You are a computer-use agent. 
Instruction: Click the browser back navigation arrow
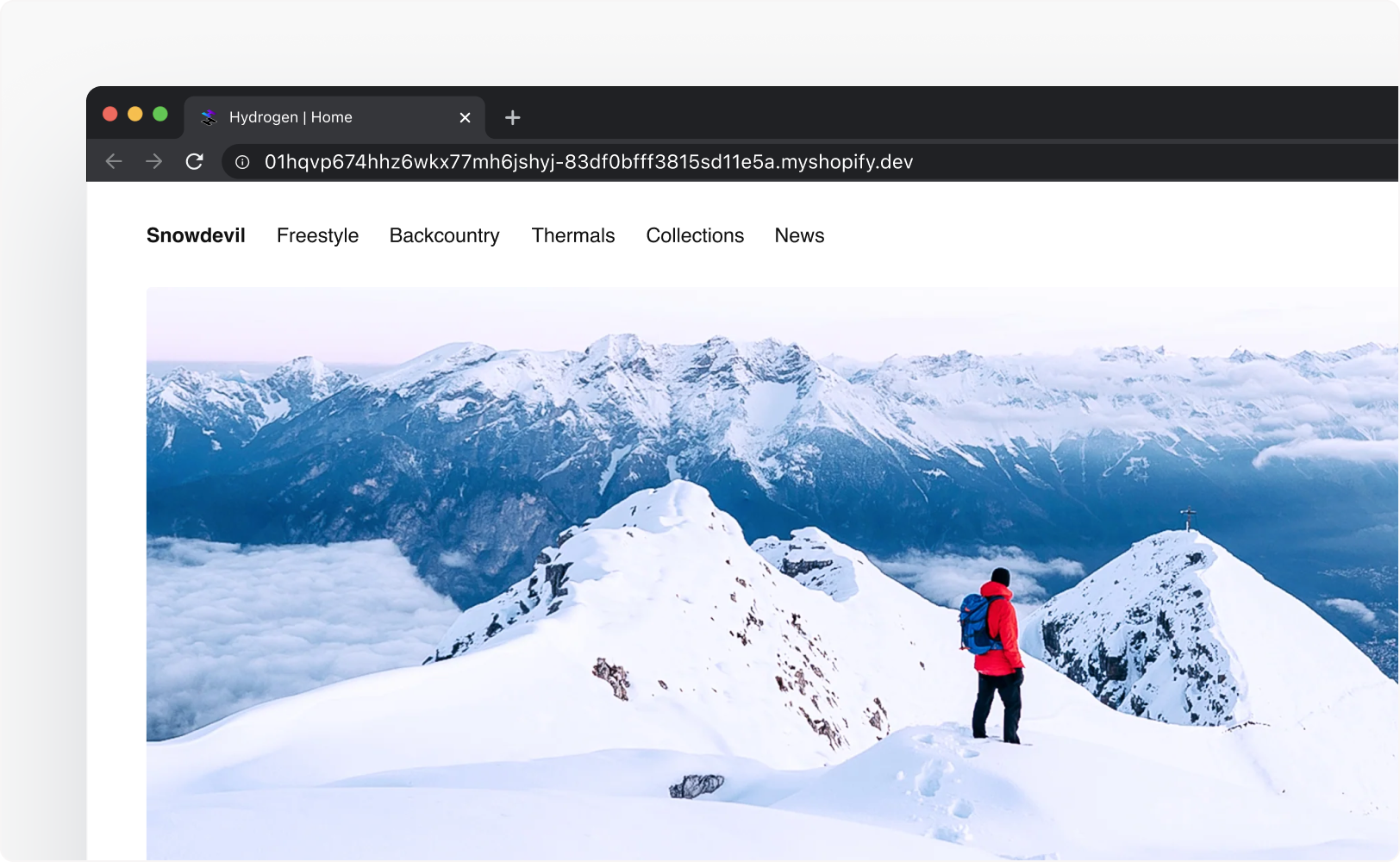tap(113, 161)
